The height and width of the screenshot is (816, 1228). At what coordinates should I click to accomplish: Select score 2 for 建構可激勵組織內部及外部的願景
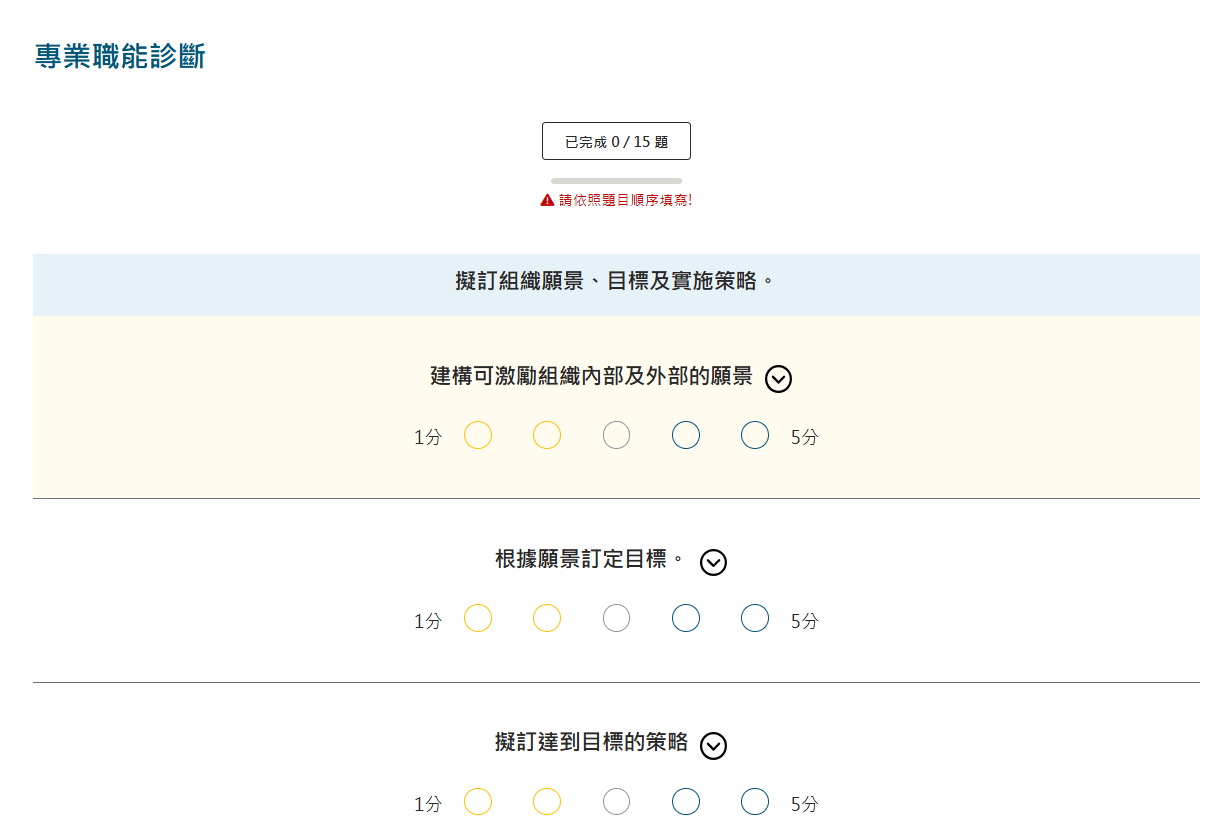tap(547, 436)
